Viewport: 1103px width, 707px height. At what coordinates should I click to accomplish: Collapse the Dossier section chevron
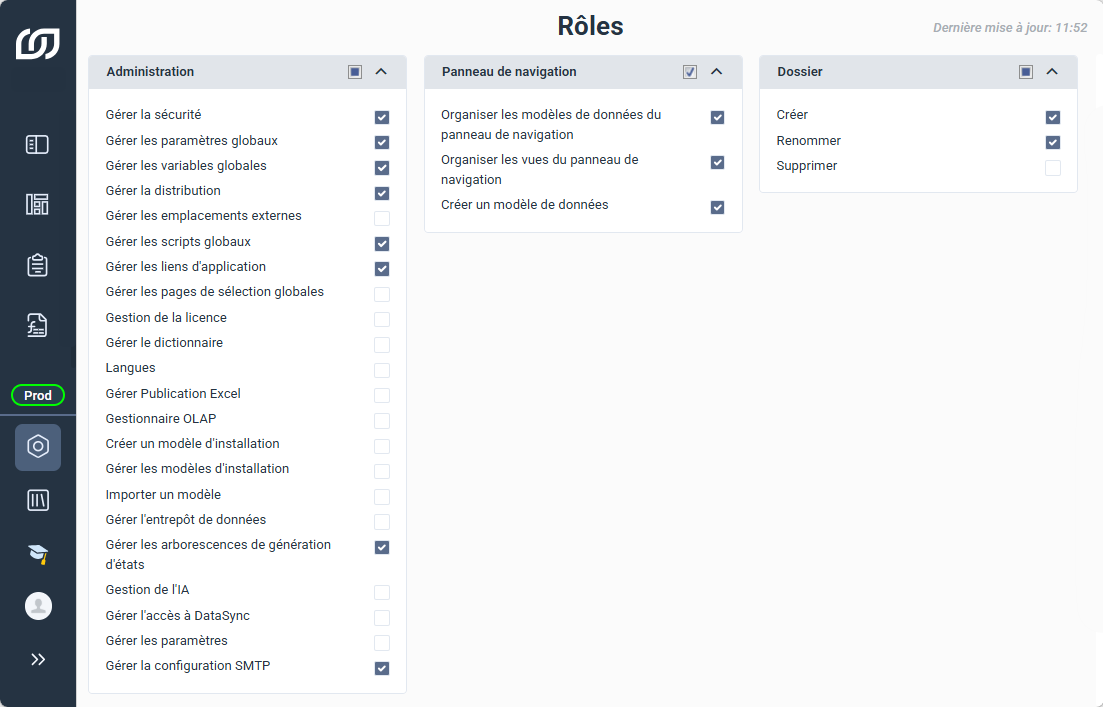pos(1052,72)
